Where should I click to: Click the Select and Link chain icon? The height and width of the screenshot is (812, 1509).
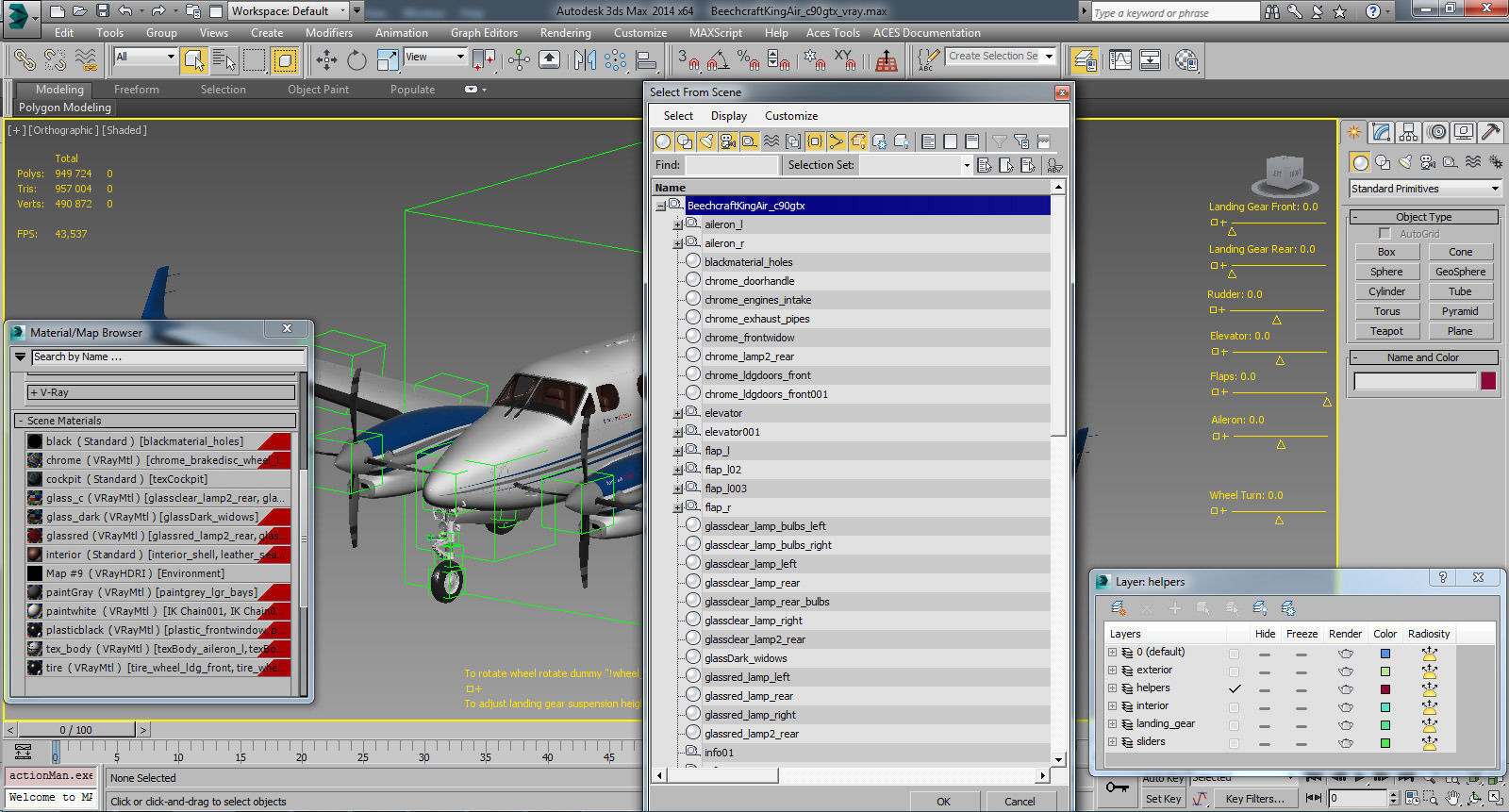(25, 60)
